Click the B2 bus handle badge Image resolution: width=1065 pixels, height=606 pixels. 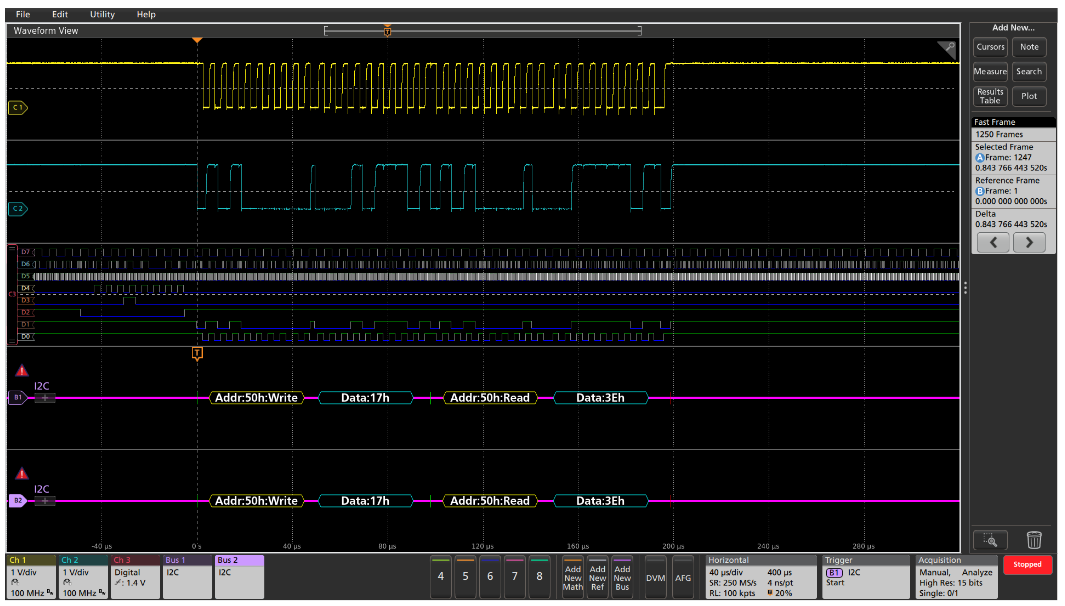[17, 500]
